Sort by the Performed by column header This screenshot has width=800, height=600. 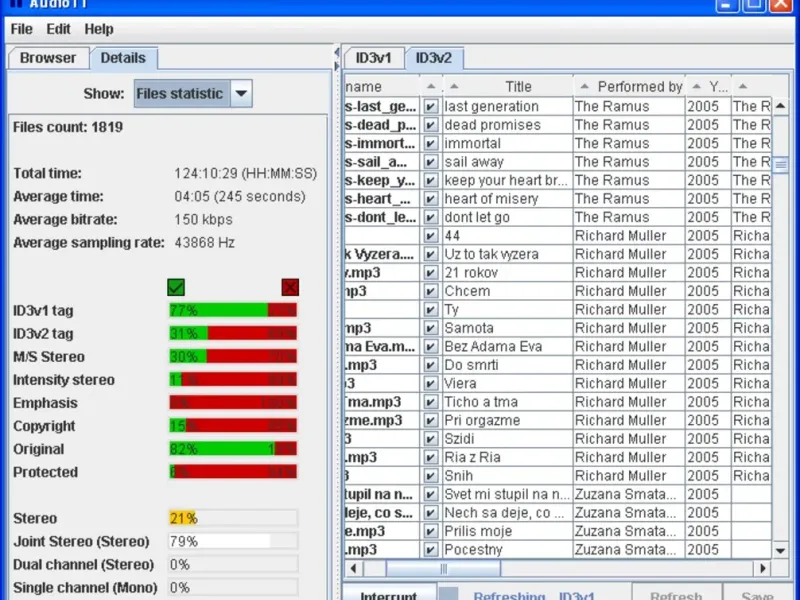pyautogui.click(x=629, y=87)
